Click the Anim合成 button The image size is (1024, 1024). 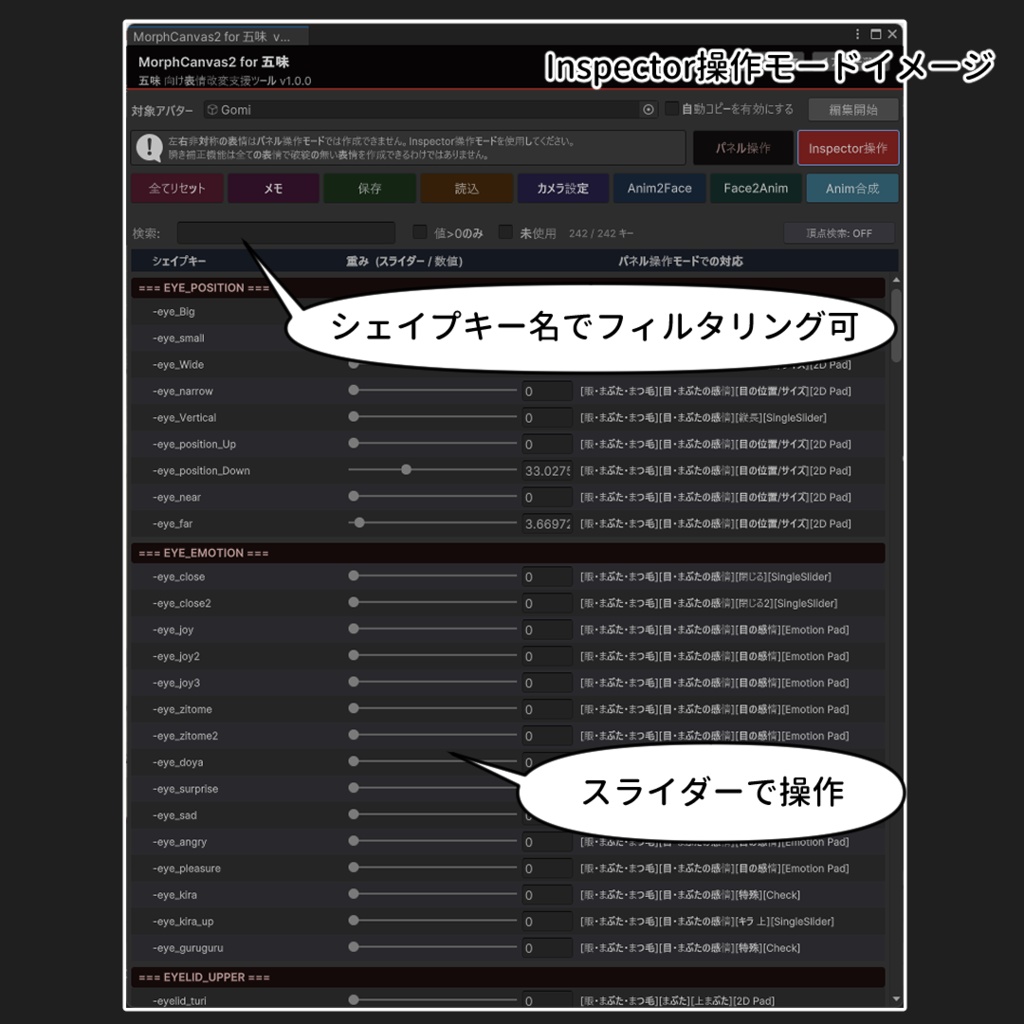[x=852, y=189]
